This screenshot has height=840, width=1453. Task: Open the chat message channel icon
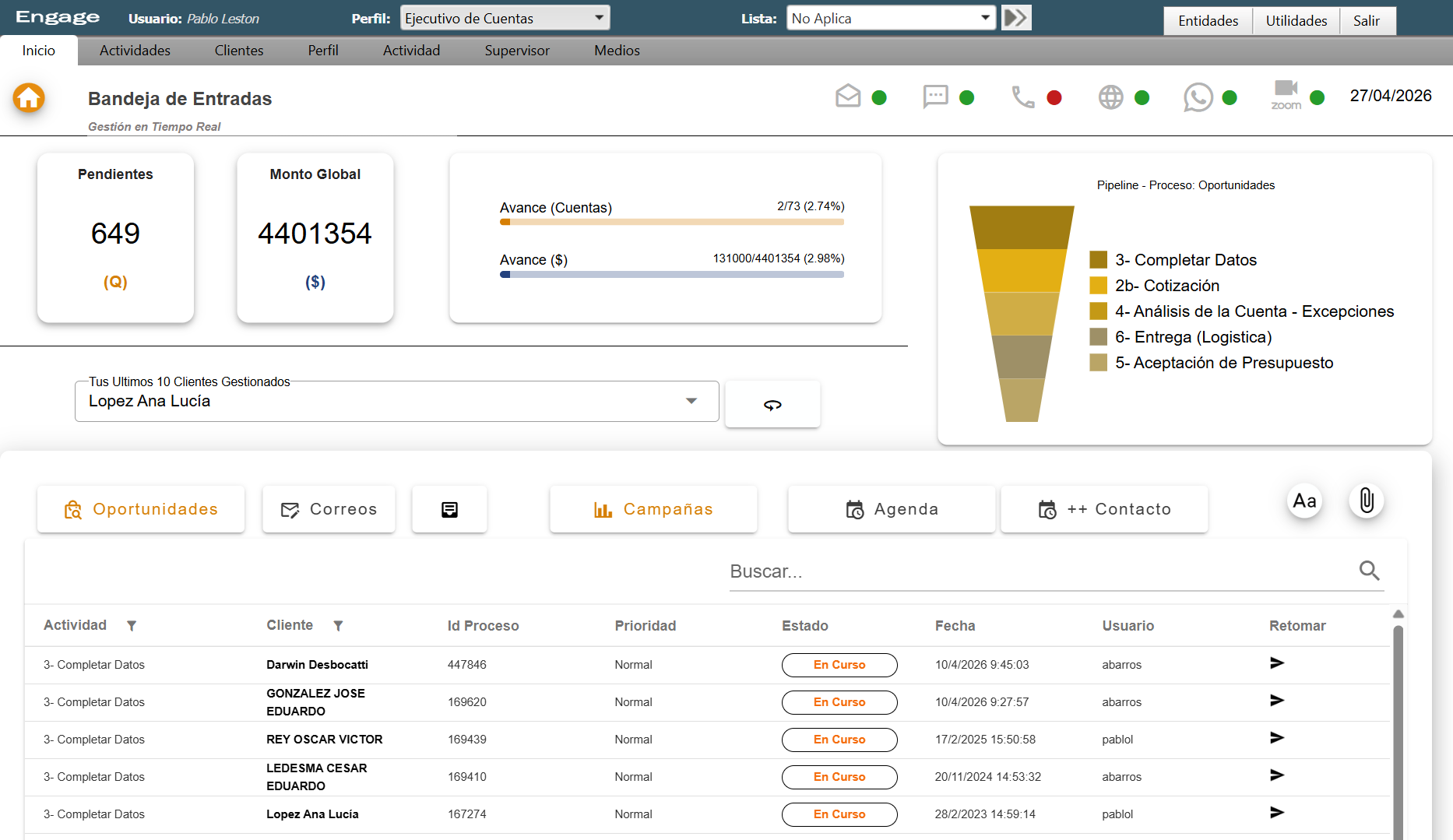tap(935, 97)
